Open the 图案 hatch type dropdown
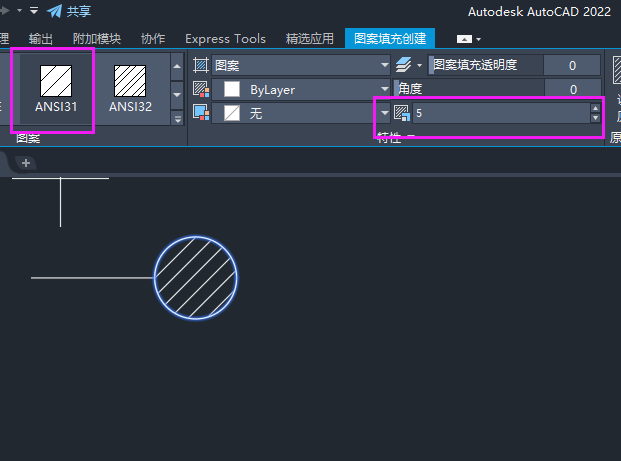Screen dimensions: 621x461 [x=384, y=65]
